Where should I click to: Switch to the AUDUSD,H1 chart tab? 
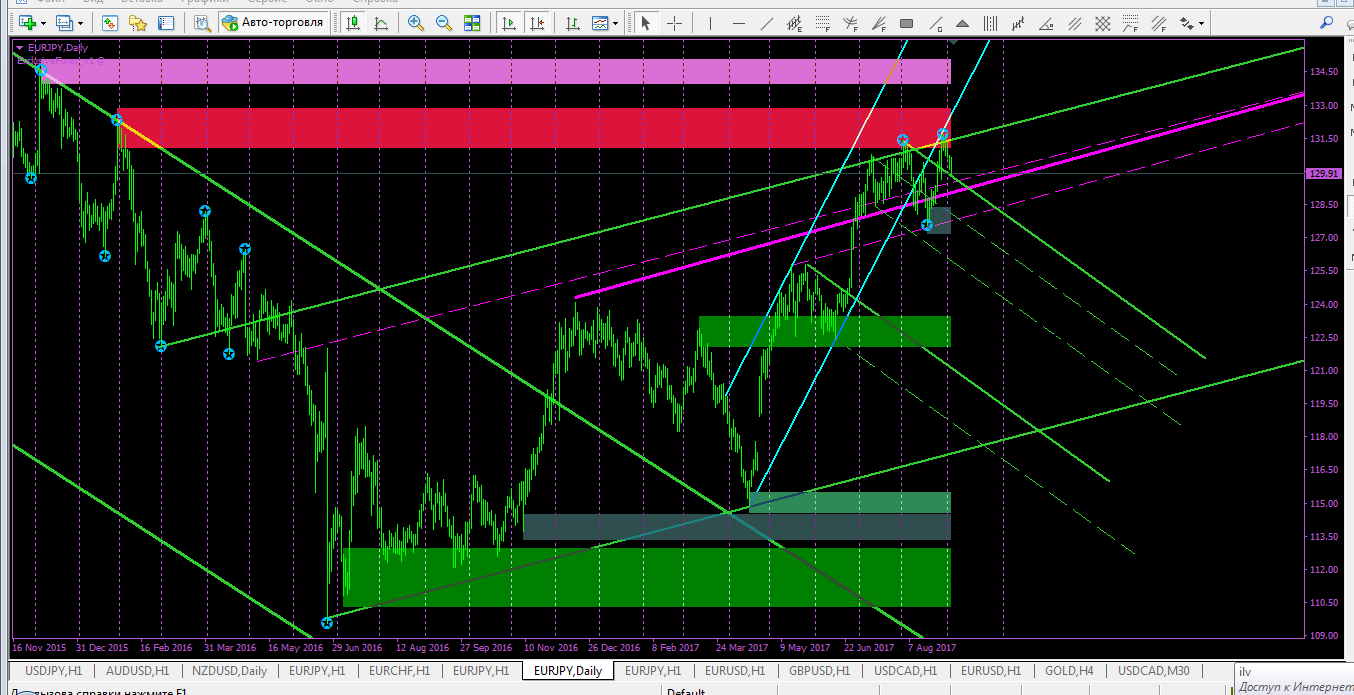[137, 670]
